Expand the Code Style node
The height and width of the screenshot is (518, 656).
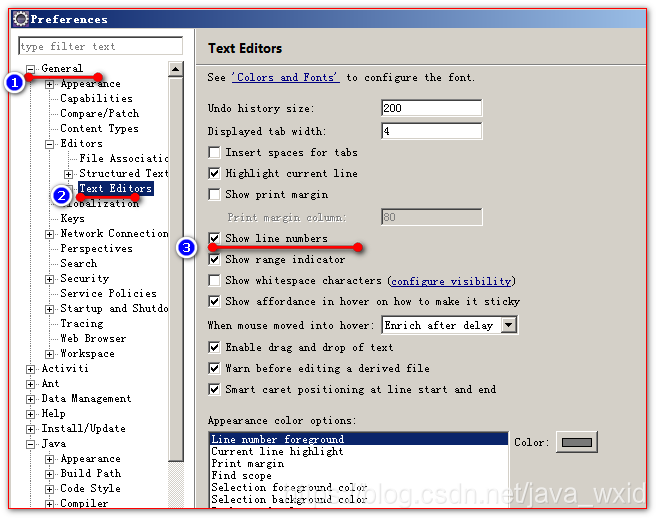(49, 489)
